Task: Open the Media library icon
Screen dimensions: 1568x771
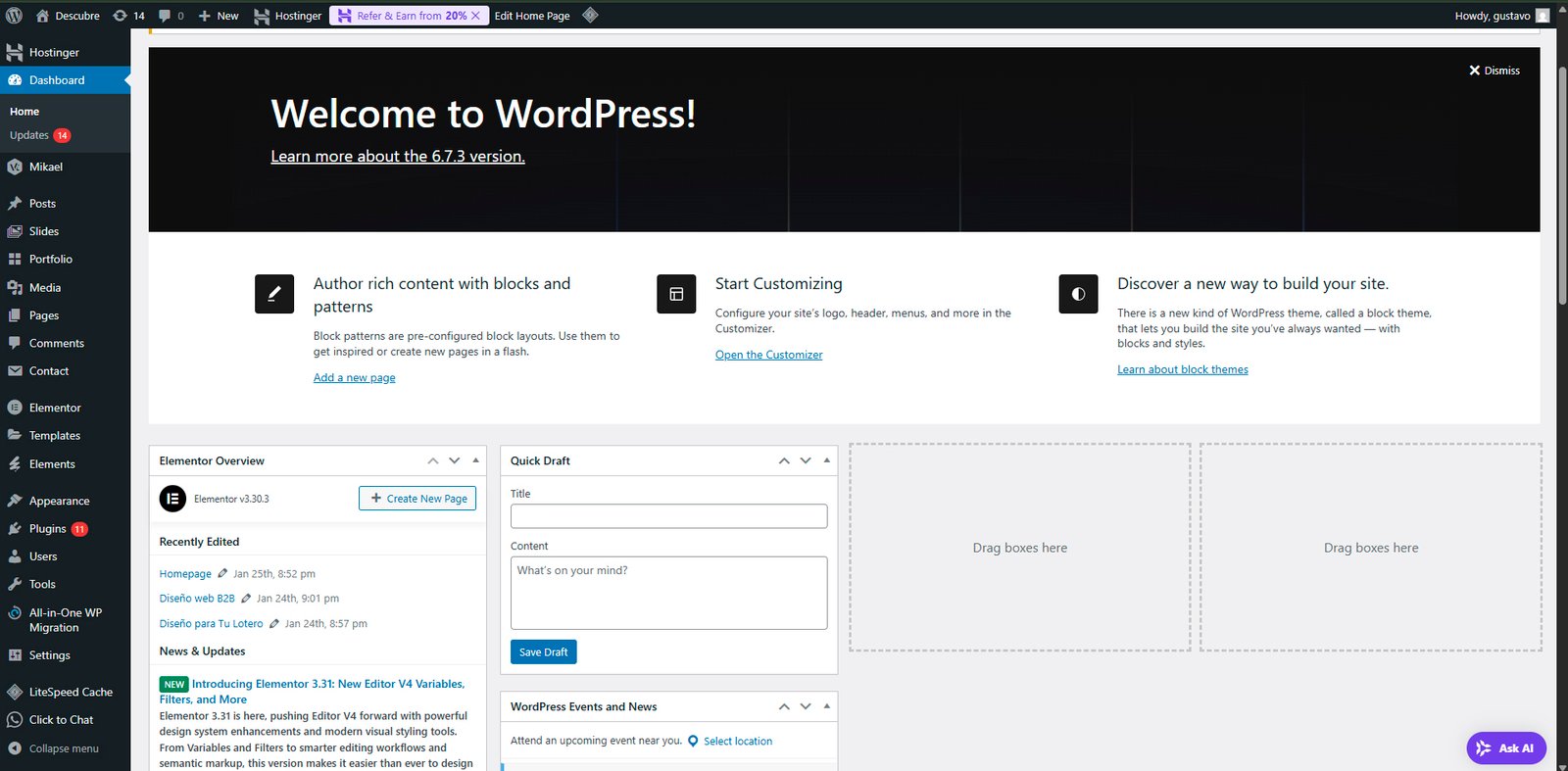Action: [15, 288]
